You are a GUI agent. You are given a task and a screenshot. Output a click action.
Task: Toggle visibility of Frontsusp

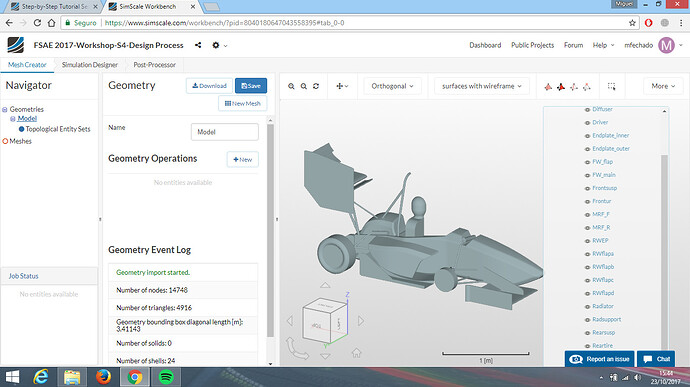click(x=587, y=188)
